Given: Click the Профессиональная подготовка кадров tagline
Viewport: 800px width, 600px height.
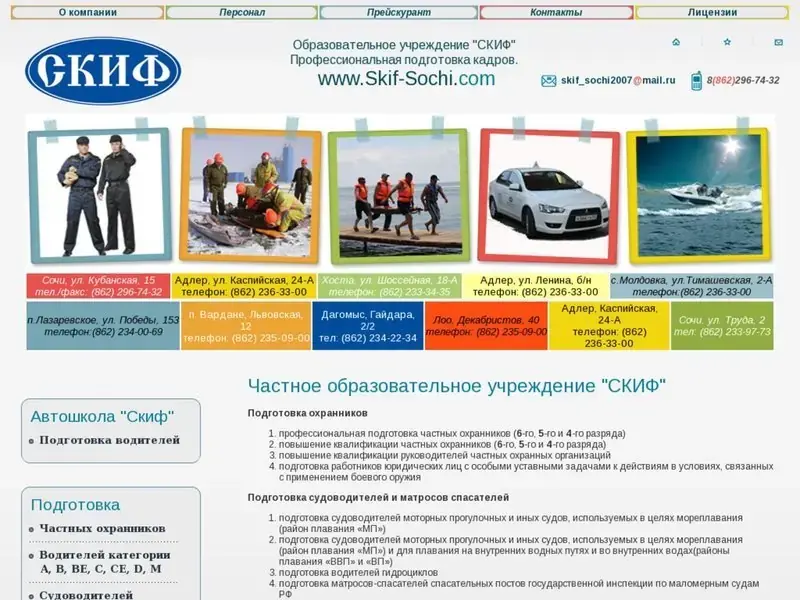Looking at the screenshot, I should [x=404, y=60].
